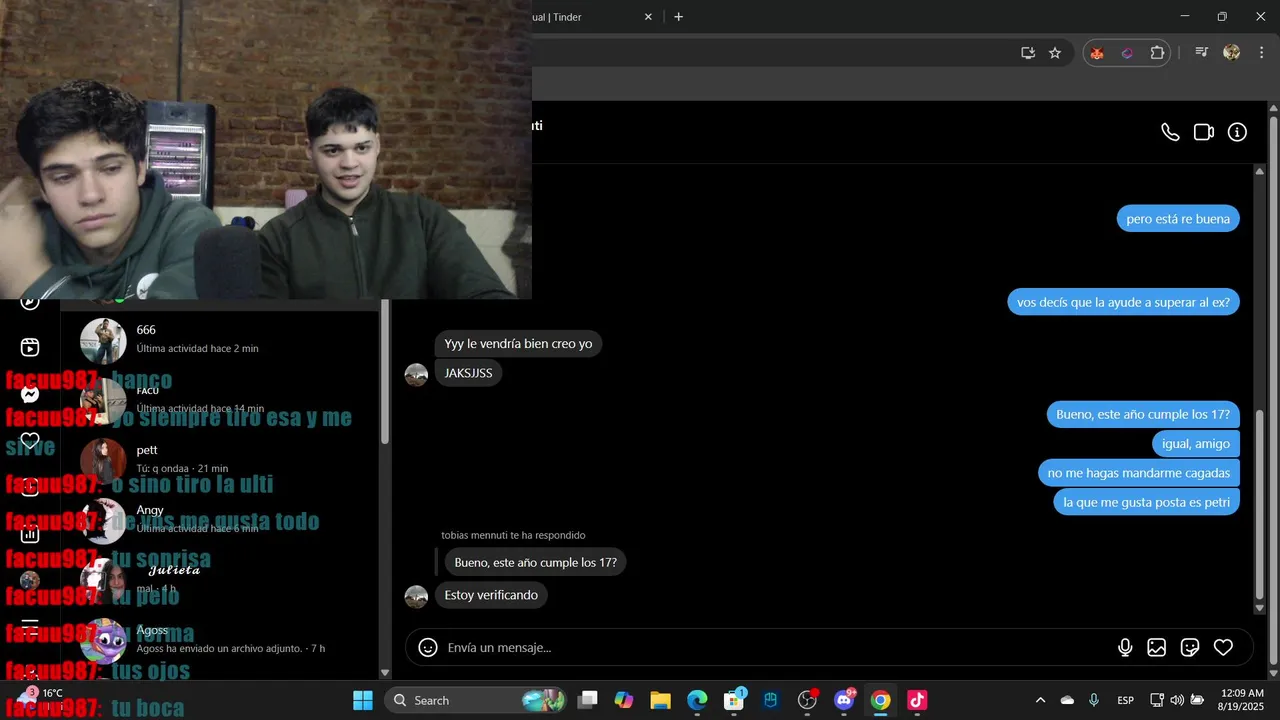Screen dimensions: 1280x720
Task: Open the Chrome profile avatar
Action: (1232, 52)
